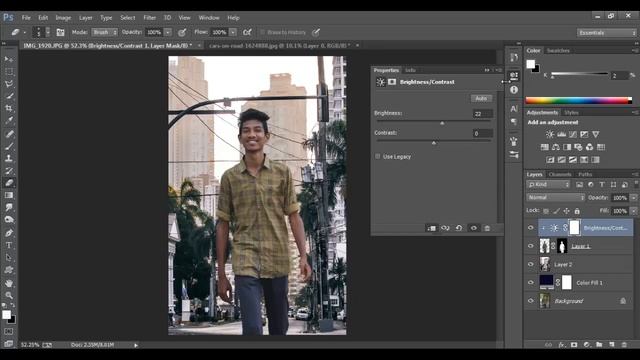Select the Hand tool
This screenshot has width=640, height=360.
tap(9, 283)
